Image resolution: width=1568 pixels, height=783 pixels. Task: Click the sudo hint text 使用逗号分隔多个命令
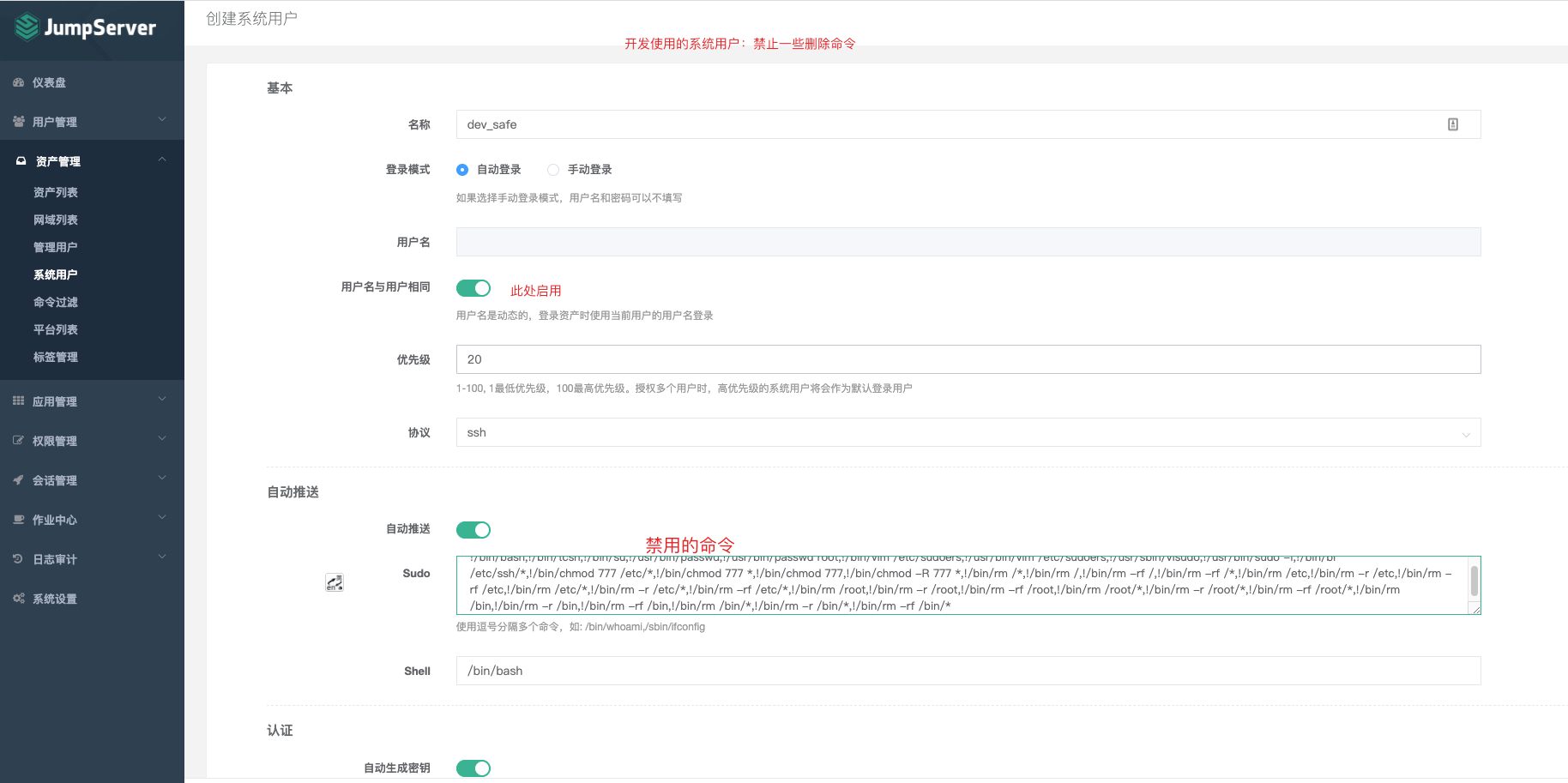(581, 627)
